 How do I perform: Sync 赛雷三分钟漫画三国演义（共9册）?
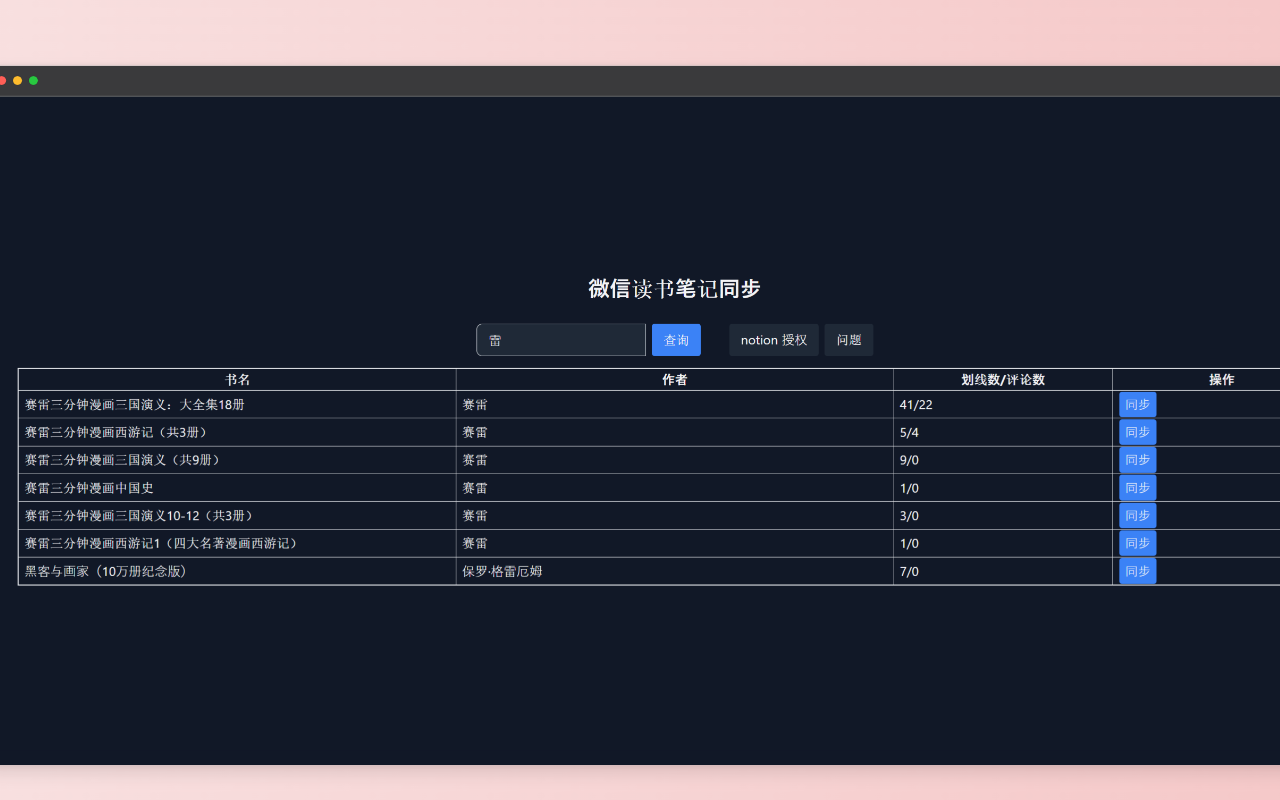click(1138, 460)
